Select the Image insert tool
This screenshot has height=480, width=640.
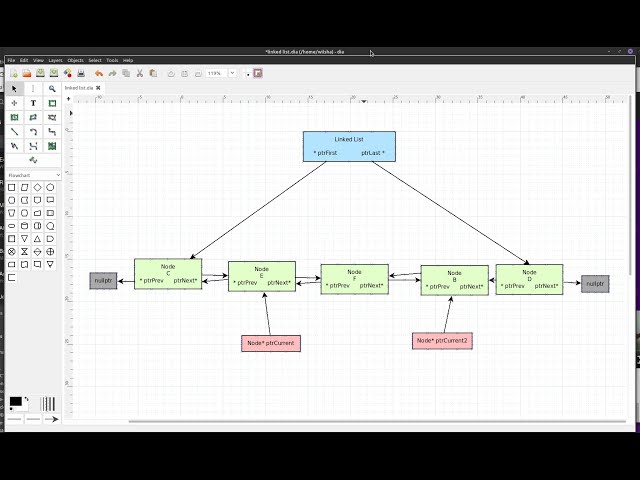tap(52, 146)
